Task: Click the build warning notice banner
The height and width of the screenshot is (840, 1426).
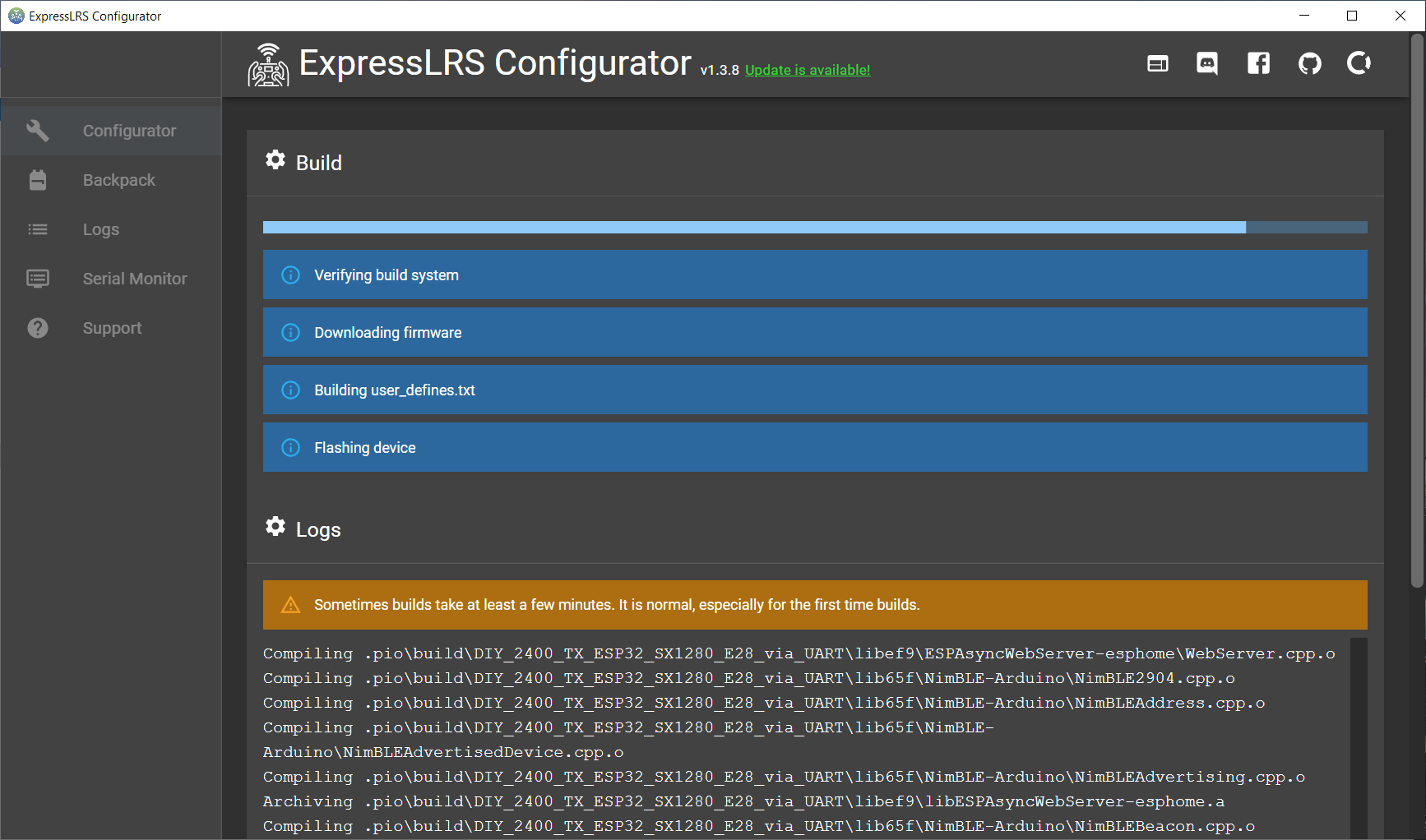Action: 815,605
